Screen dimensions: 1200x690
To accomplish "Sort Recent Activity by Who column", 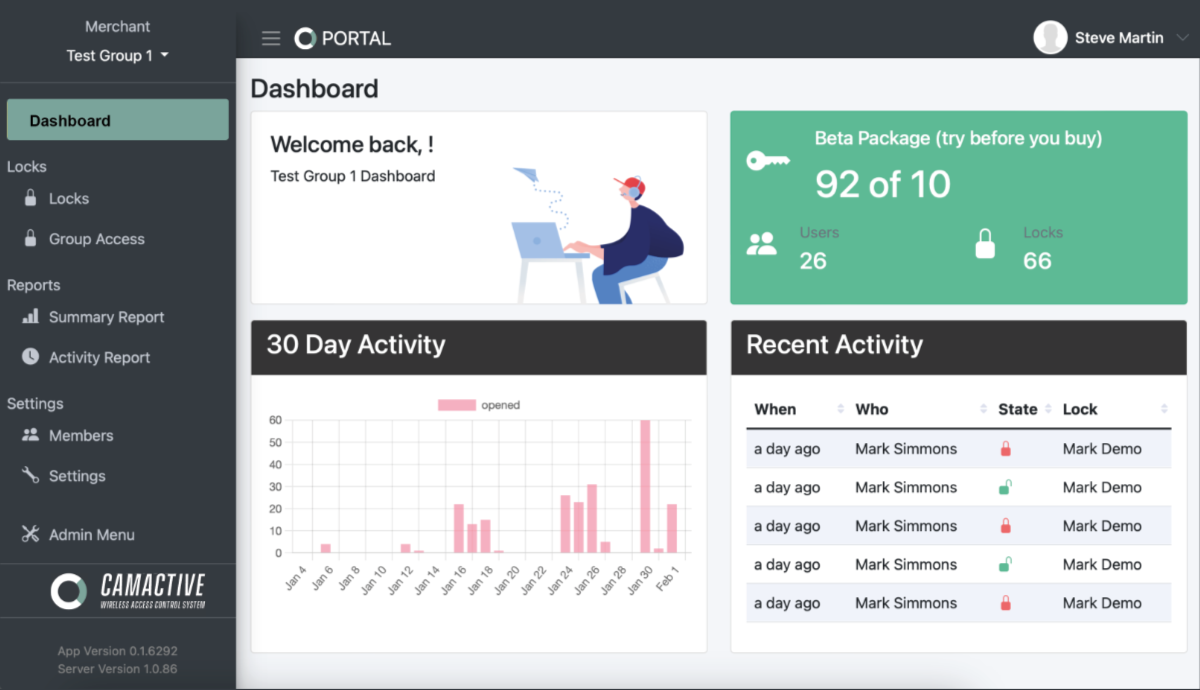I will pyautogui.click(x=918, y=409).
